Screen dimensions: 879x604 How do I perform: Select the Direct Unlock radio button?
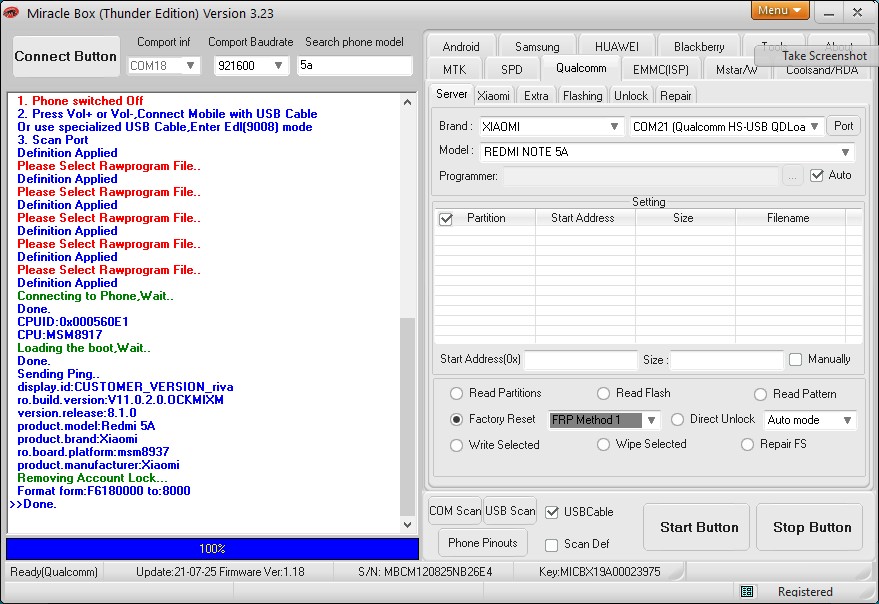(677, 419)
